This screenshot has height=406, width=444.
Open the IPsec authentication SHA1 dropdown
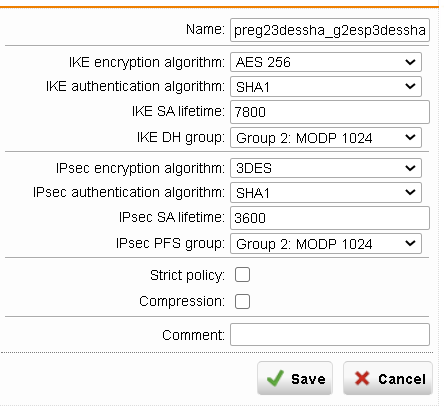[326, 192]
